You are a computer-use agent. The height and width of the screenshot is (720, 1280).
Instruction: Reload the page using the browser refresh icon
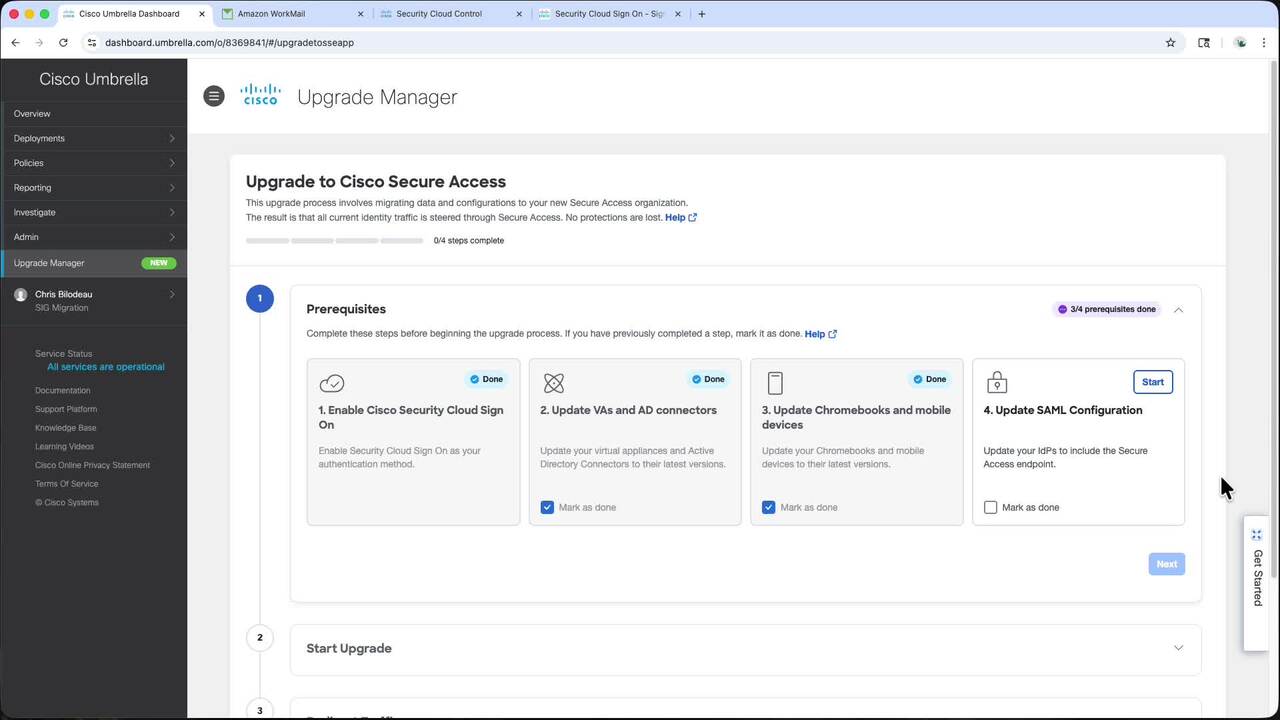[x=63, y=43]
